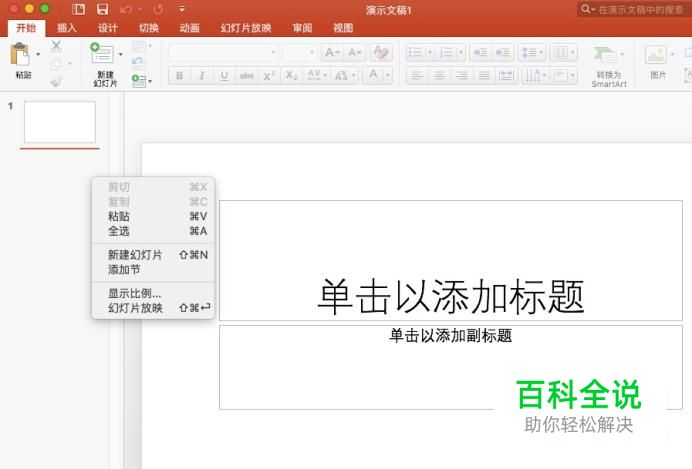Switch to the 切换 (Transitions) tab
Image resolution: width=692 pixels, height=469 pixels.
[x=149, y=28]
